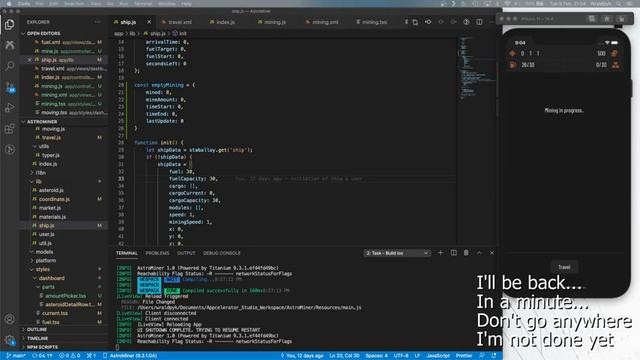Viewport: 640px width, 360px height.
Task: Maximize the terminal panel with chevron up
Action: 479,253
